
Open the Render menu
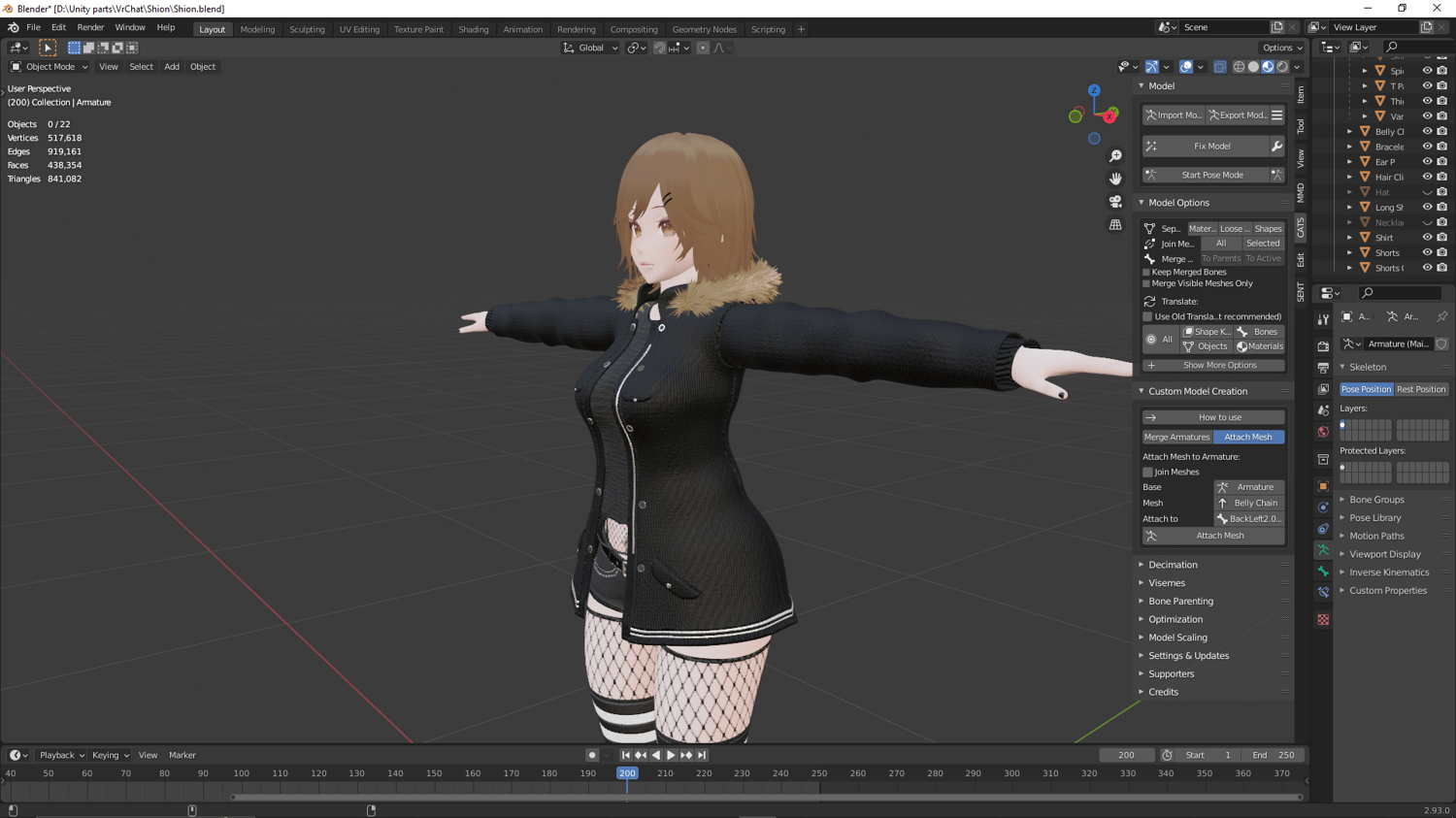(90, 28)
